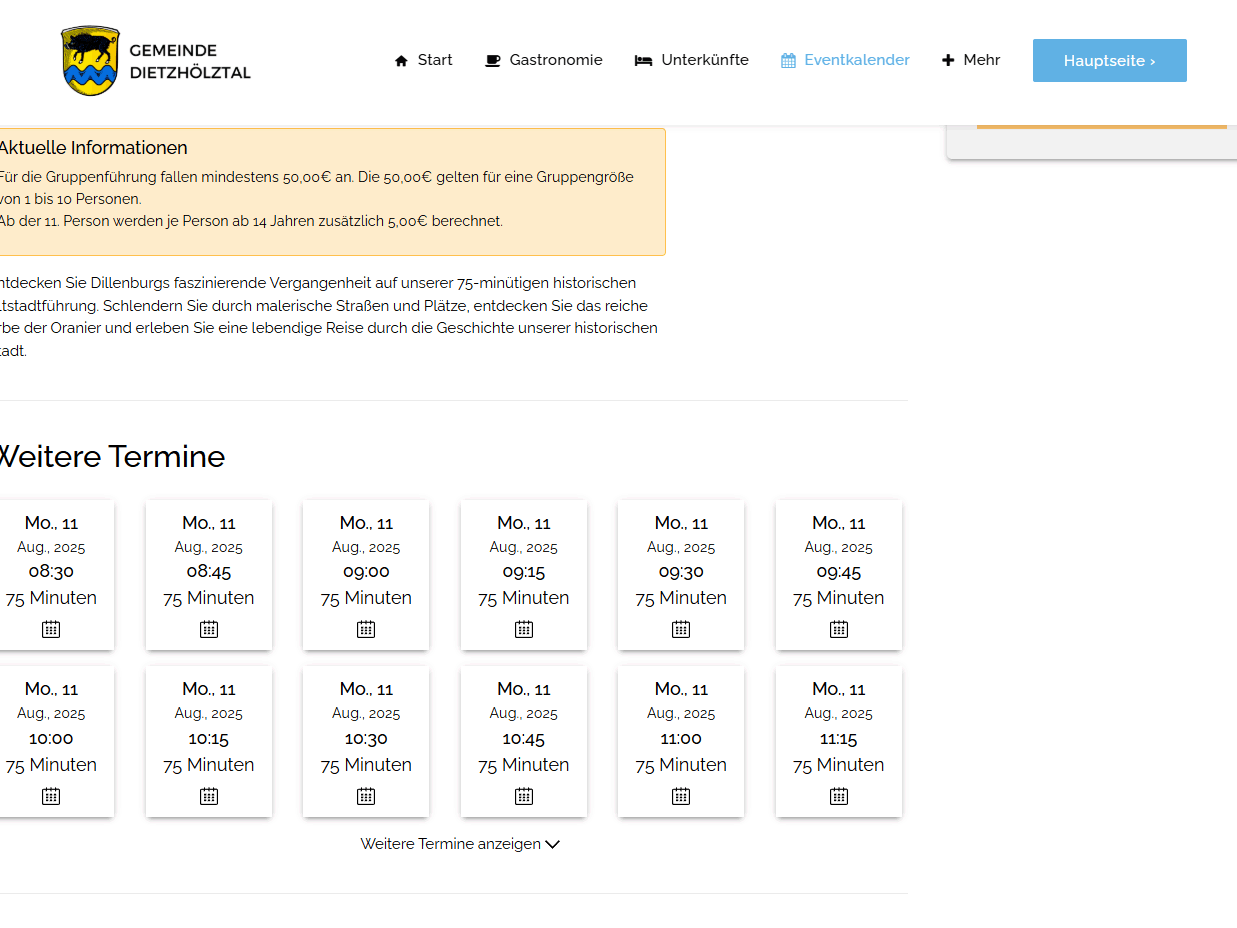
Task: Choose the 11:00 appointment time card
Action: tap(681, 740)
